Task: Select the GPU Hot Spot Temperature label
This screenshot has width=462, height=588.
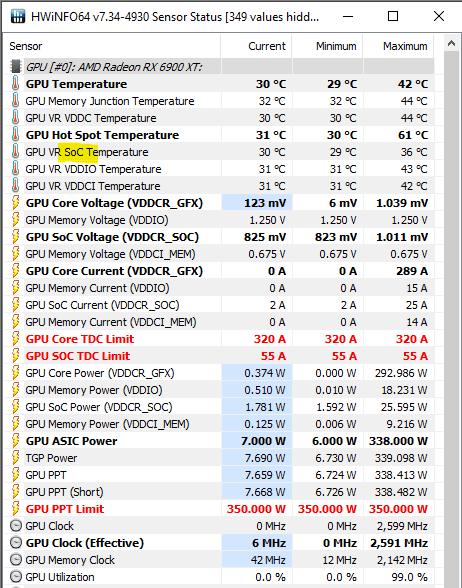Action: coord(102,135)
